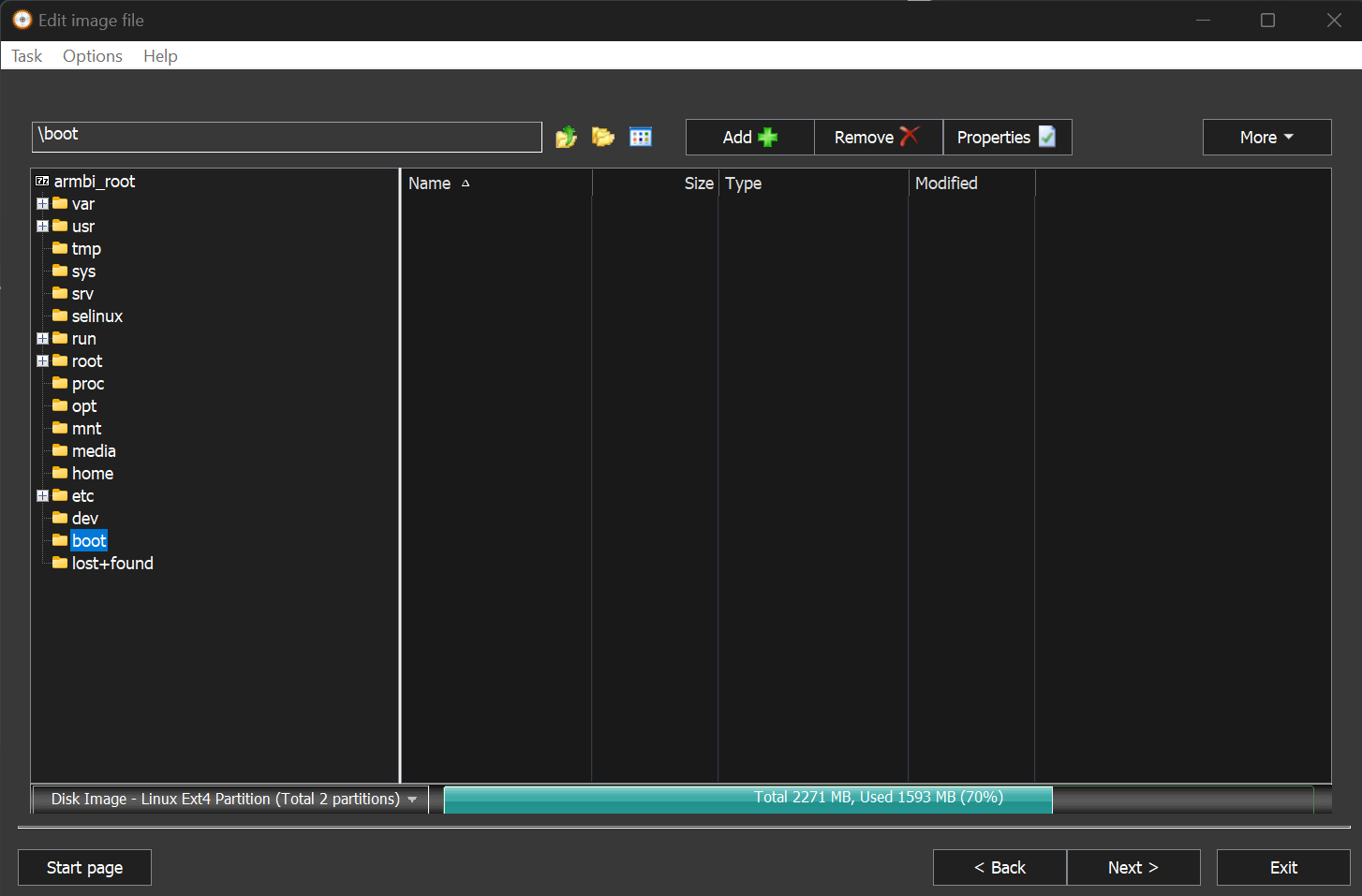Expand the run folder node
This screenshot has width=1362, height=896.
click(42, 338)
